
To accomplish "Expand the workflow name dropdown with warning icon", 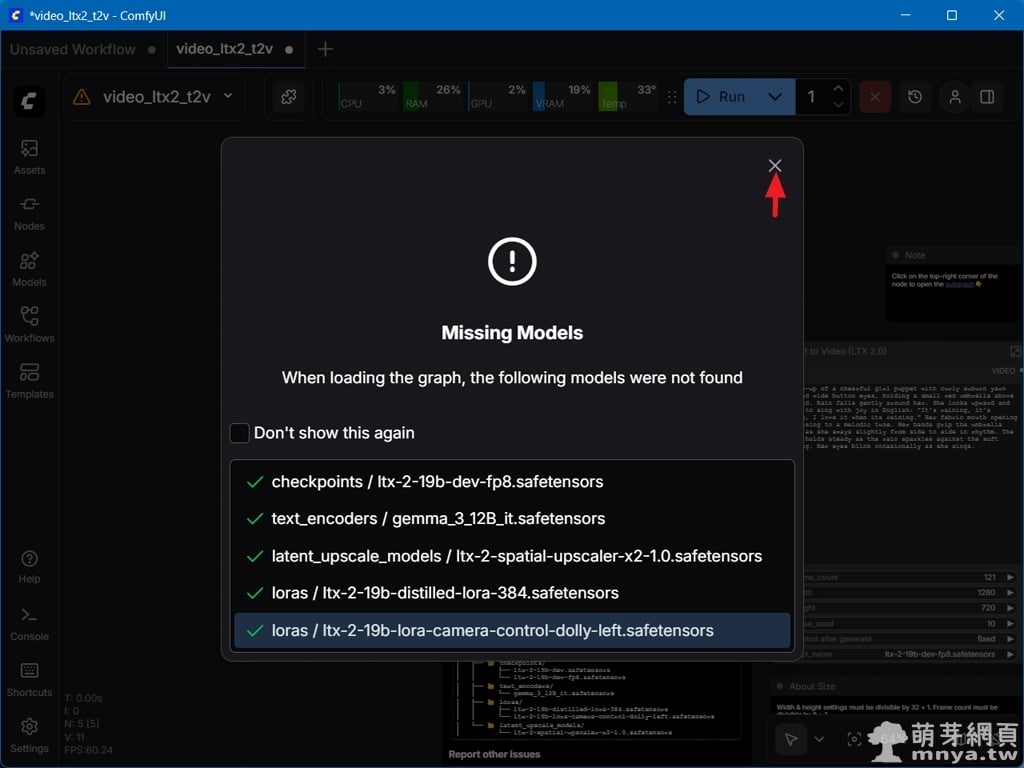I will 154,97.
